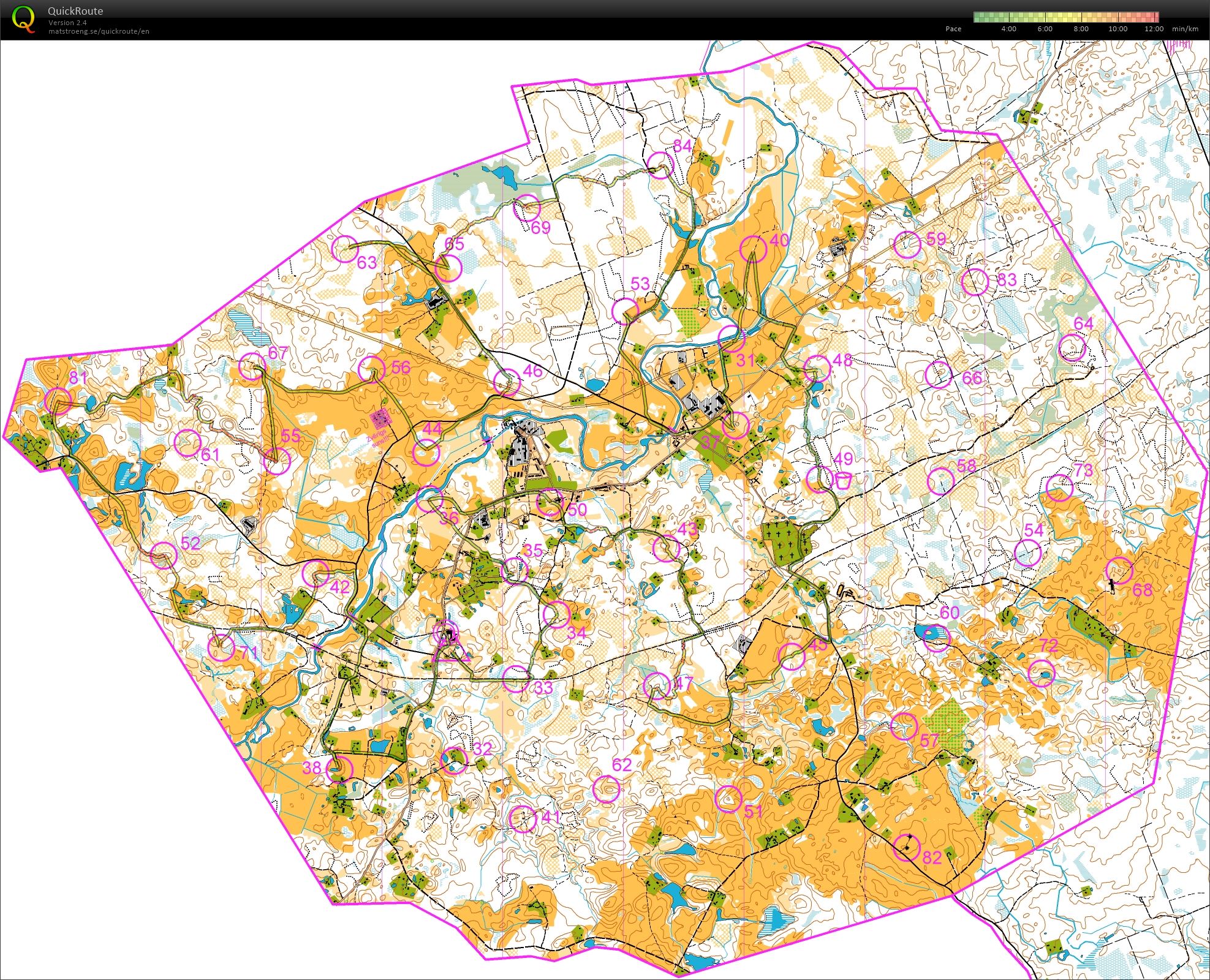The height and width of the screenshot is (980, 1210).
Task: Select control circle 84 on map
Action: (660, 165)
